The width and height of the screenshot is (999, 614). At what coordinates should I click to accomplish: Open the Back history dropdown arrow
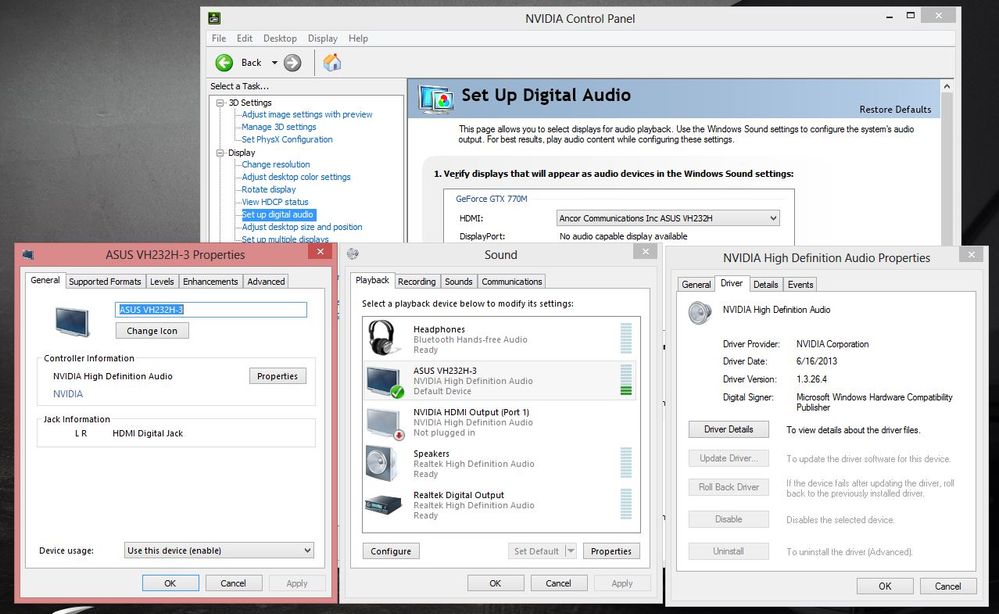275,62
